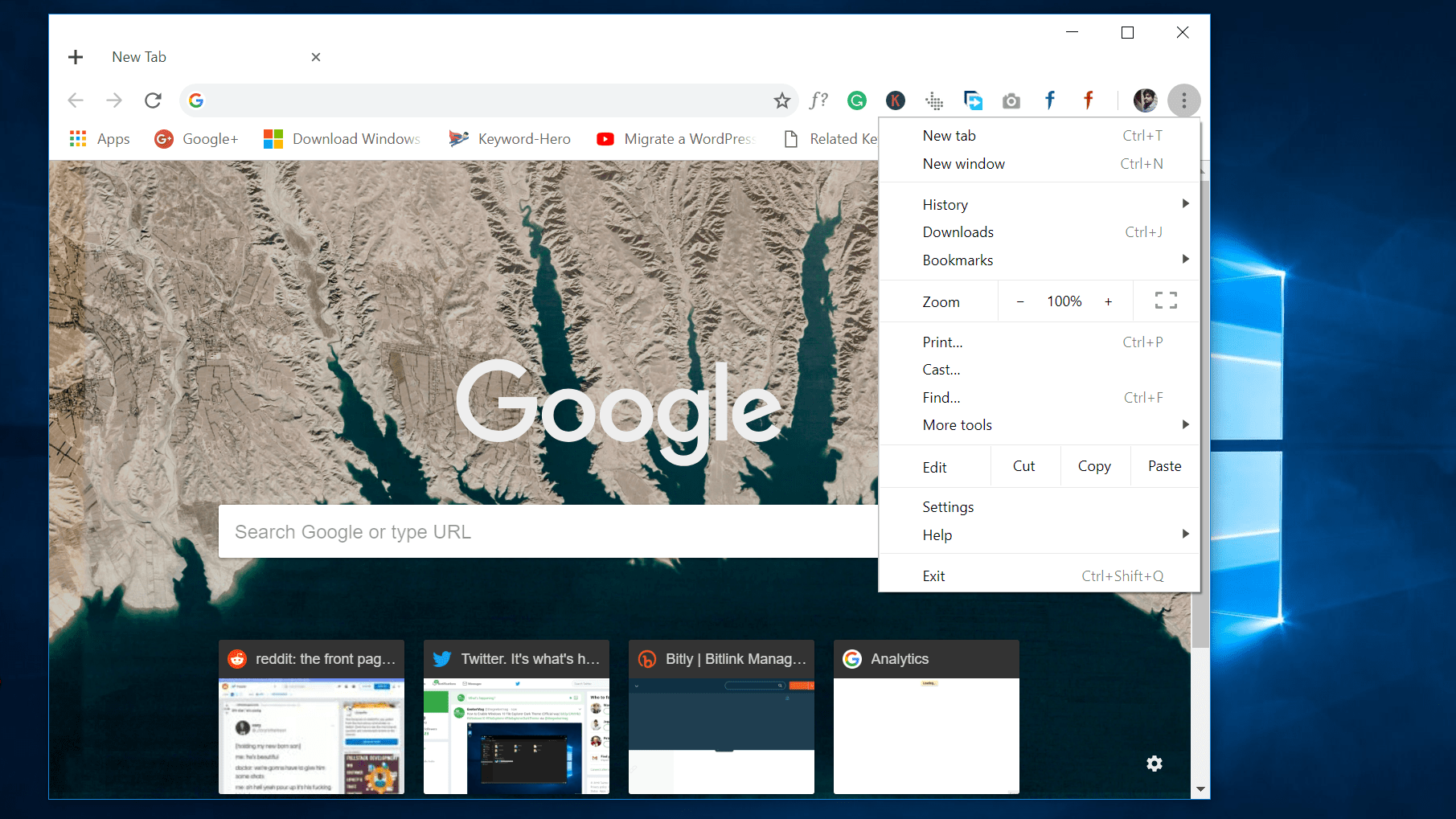
Task: Open the reddit front page thumbnail
Action: click(x=311, y=717)
